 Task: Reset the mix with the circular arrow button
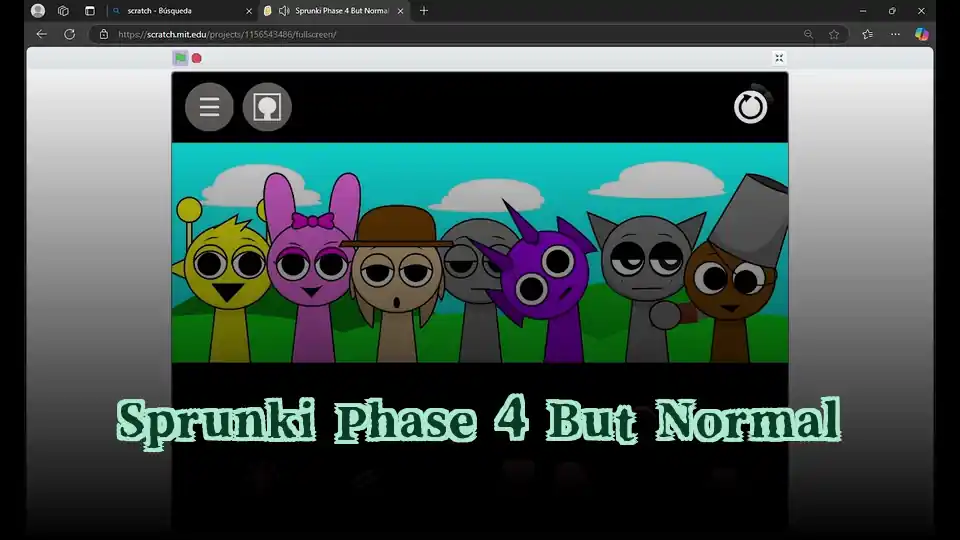click(751, 107)
